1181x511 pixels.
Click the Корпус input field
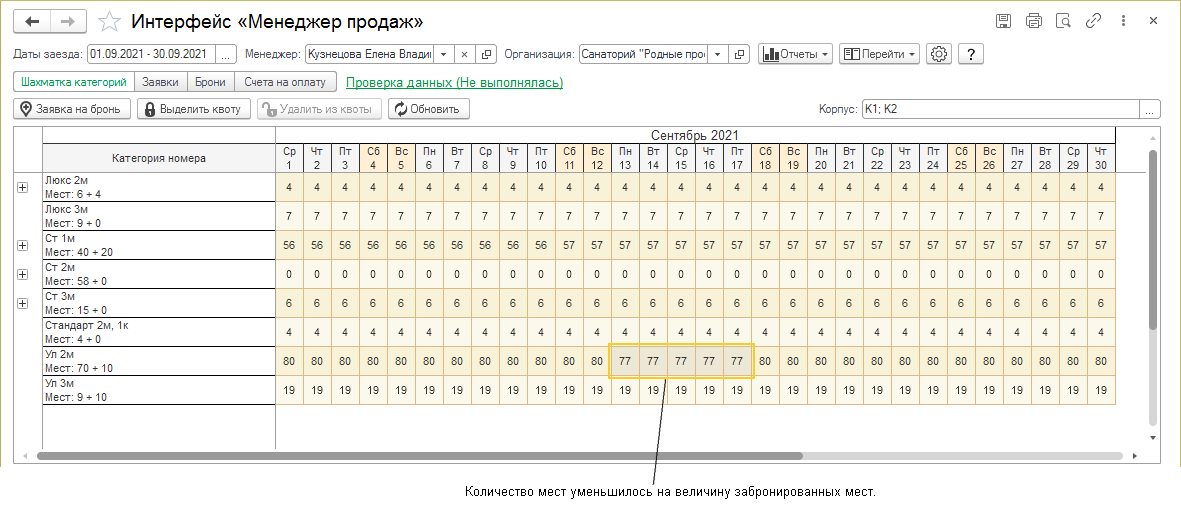coord(1000,109)
